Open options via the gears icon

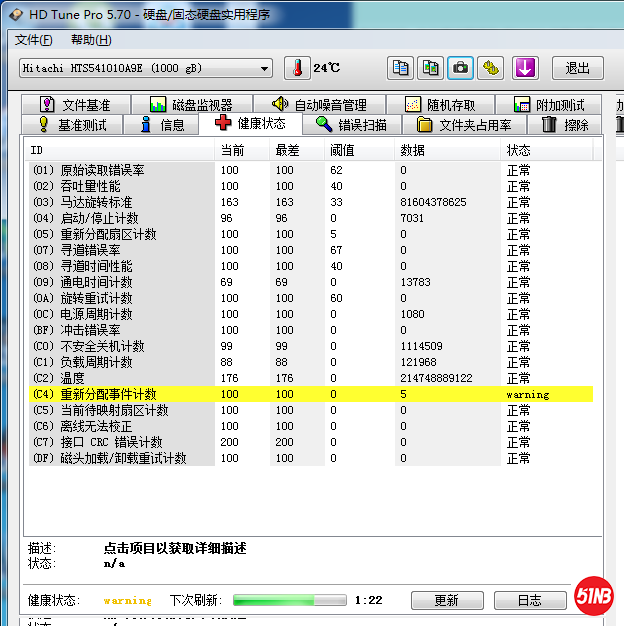tap(490, 68)
